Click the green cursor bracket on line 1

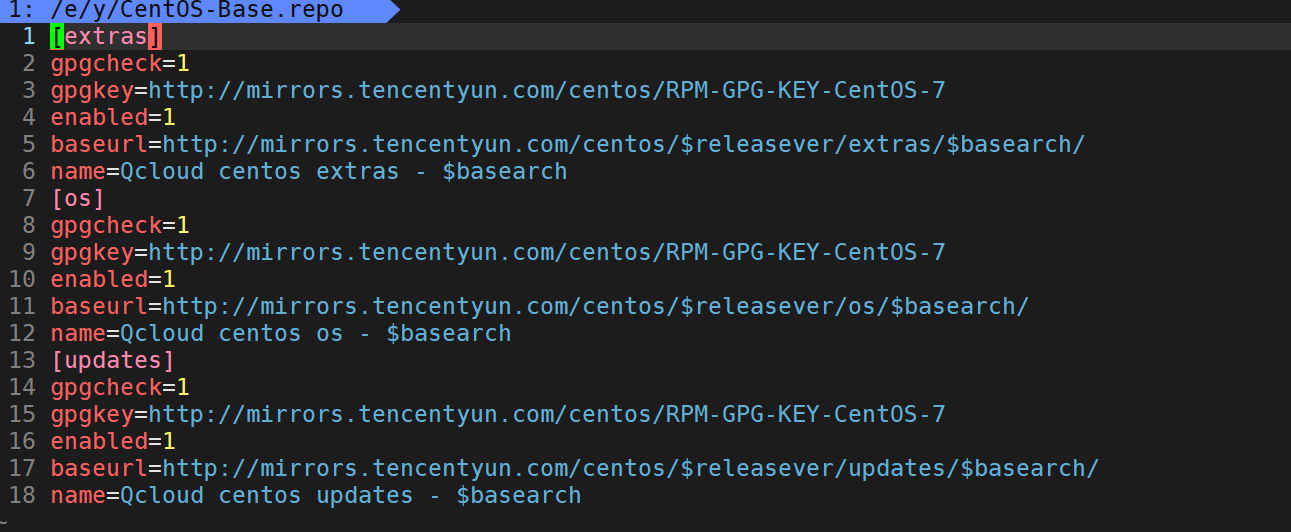point(57,37)
